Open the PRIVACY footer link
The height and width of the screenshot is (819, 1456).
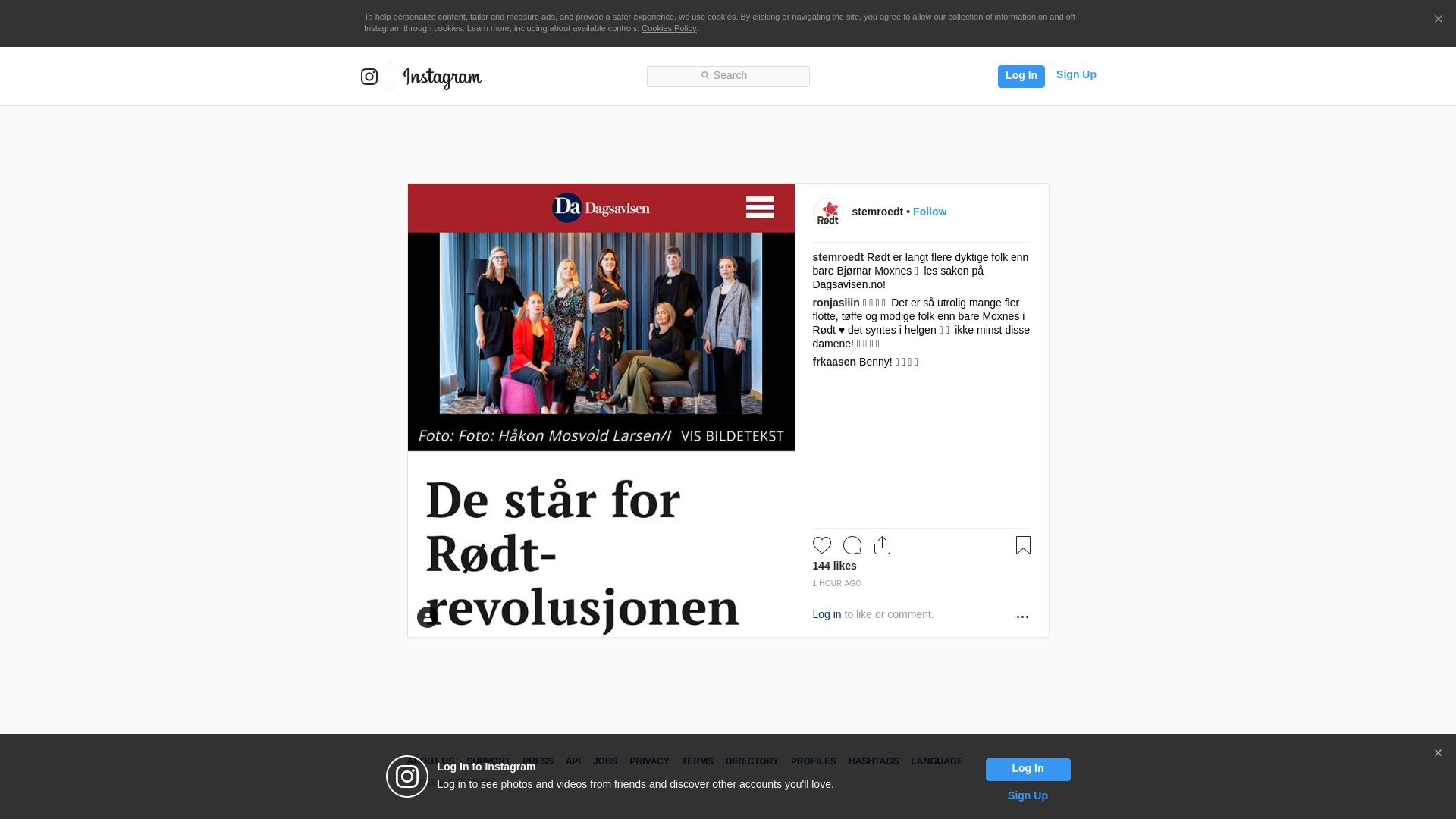[x=649, y=761]
